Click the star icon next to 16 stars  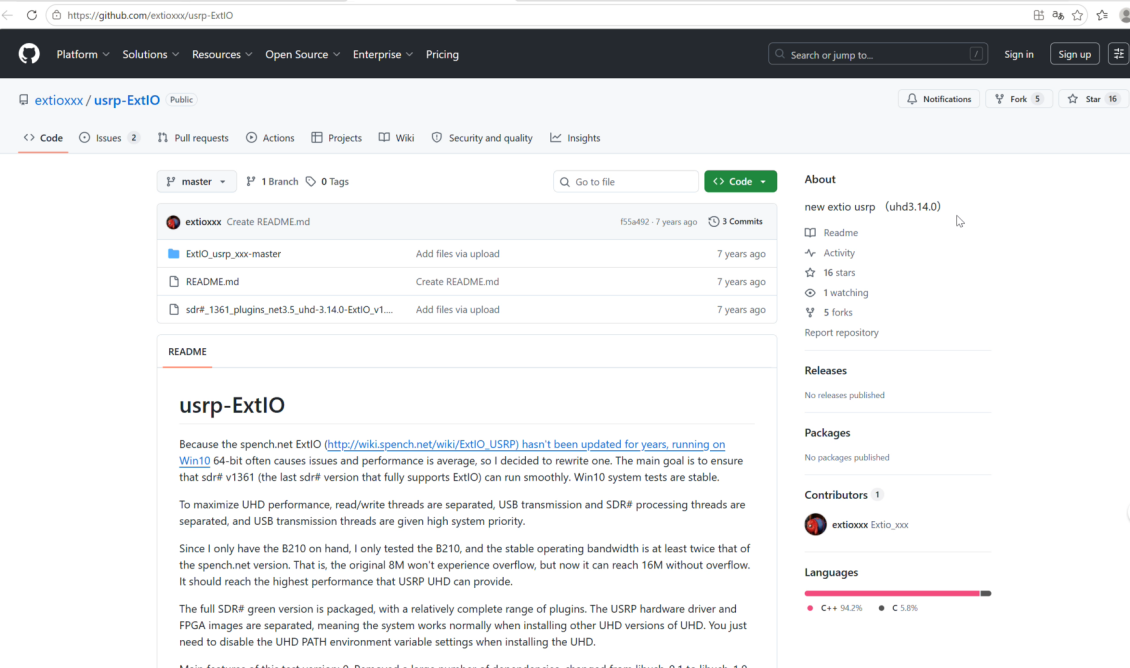click(810, 272)
